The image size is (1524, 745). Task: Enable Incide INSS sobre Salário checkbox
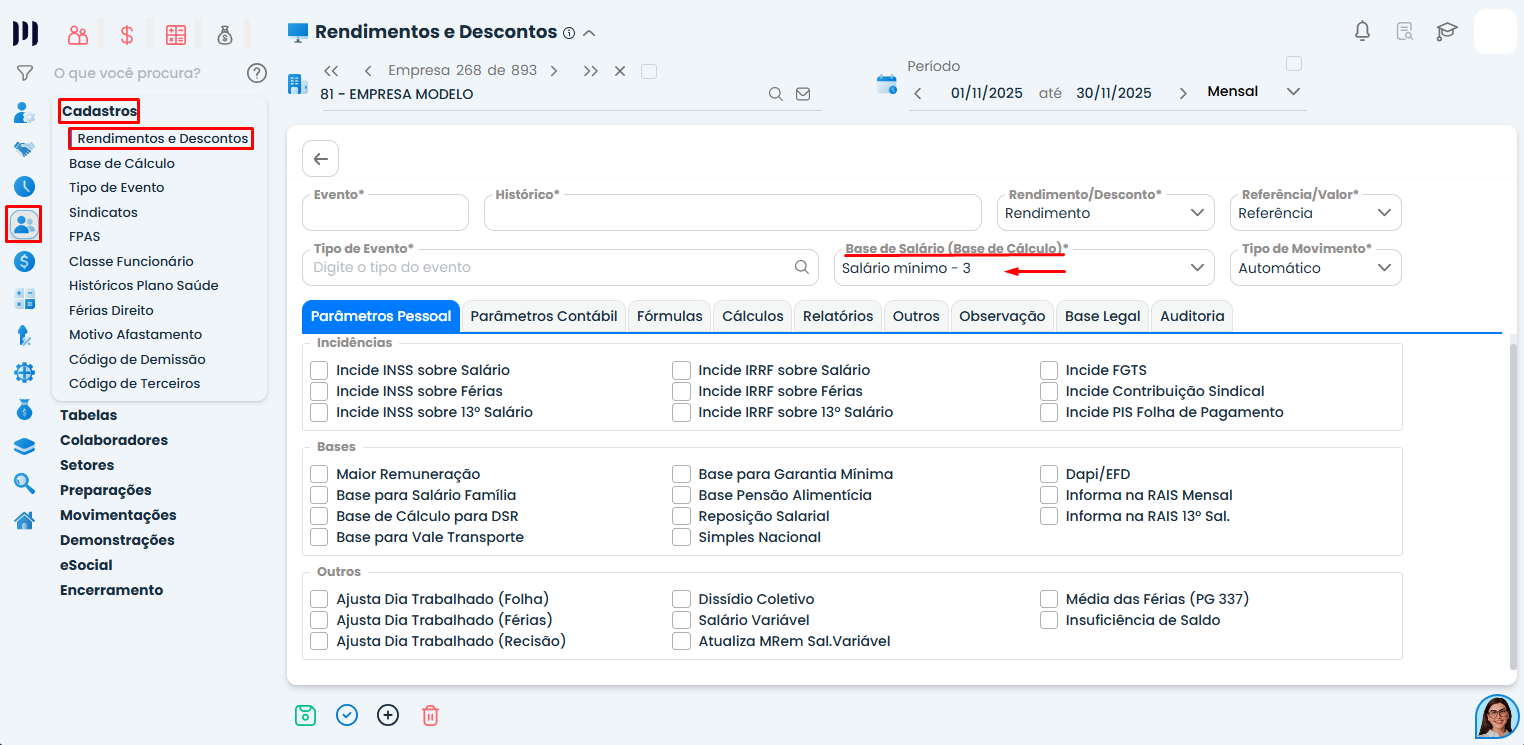(319, 370)
